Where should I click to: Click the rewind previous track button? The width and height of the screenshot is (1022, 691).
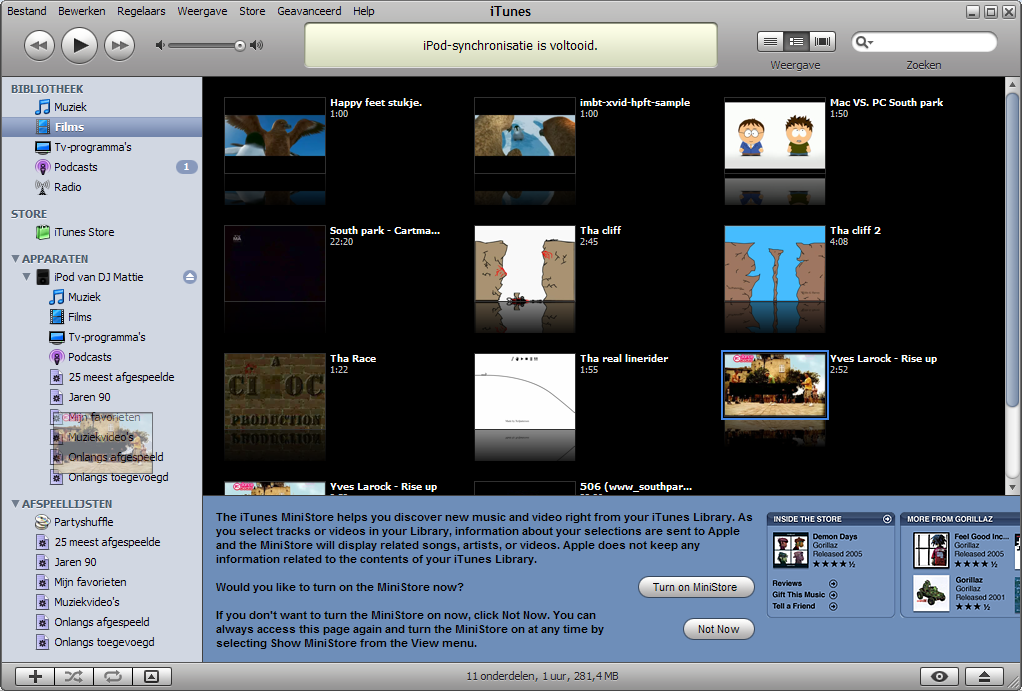click(x=39, y=45)
